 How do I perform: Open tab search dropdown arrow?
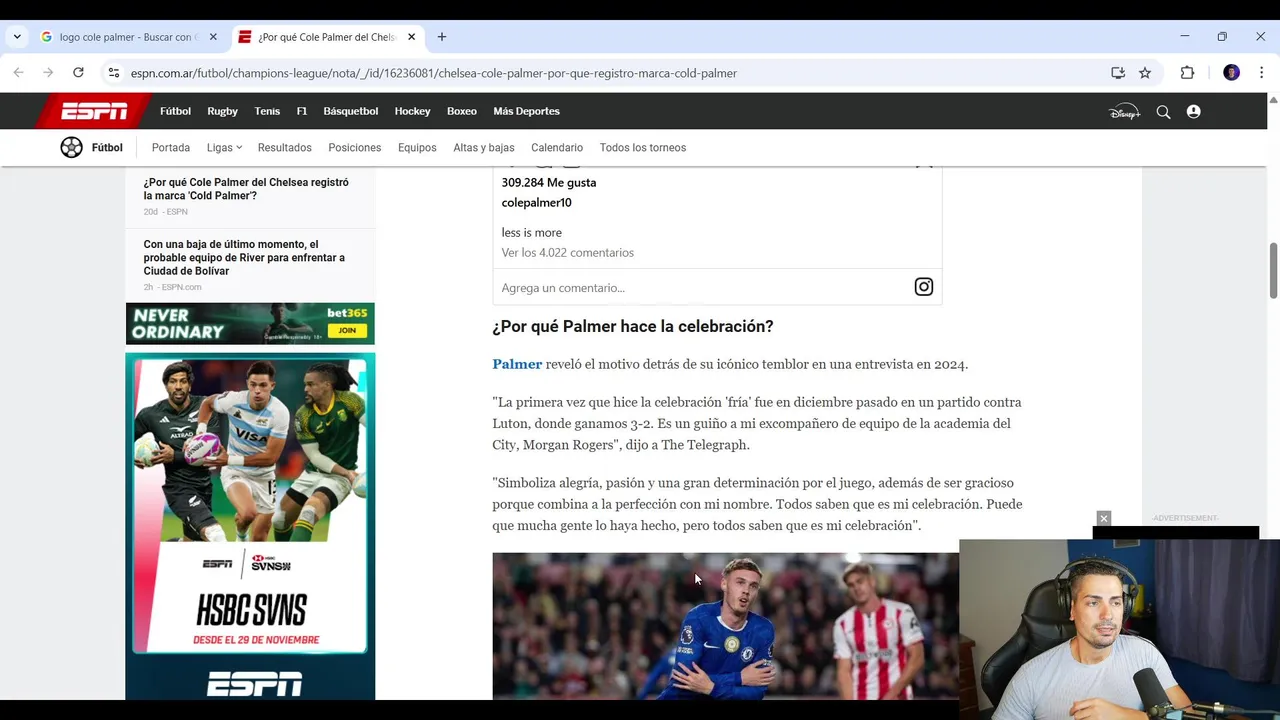coord(17,37)
